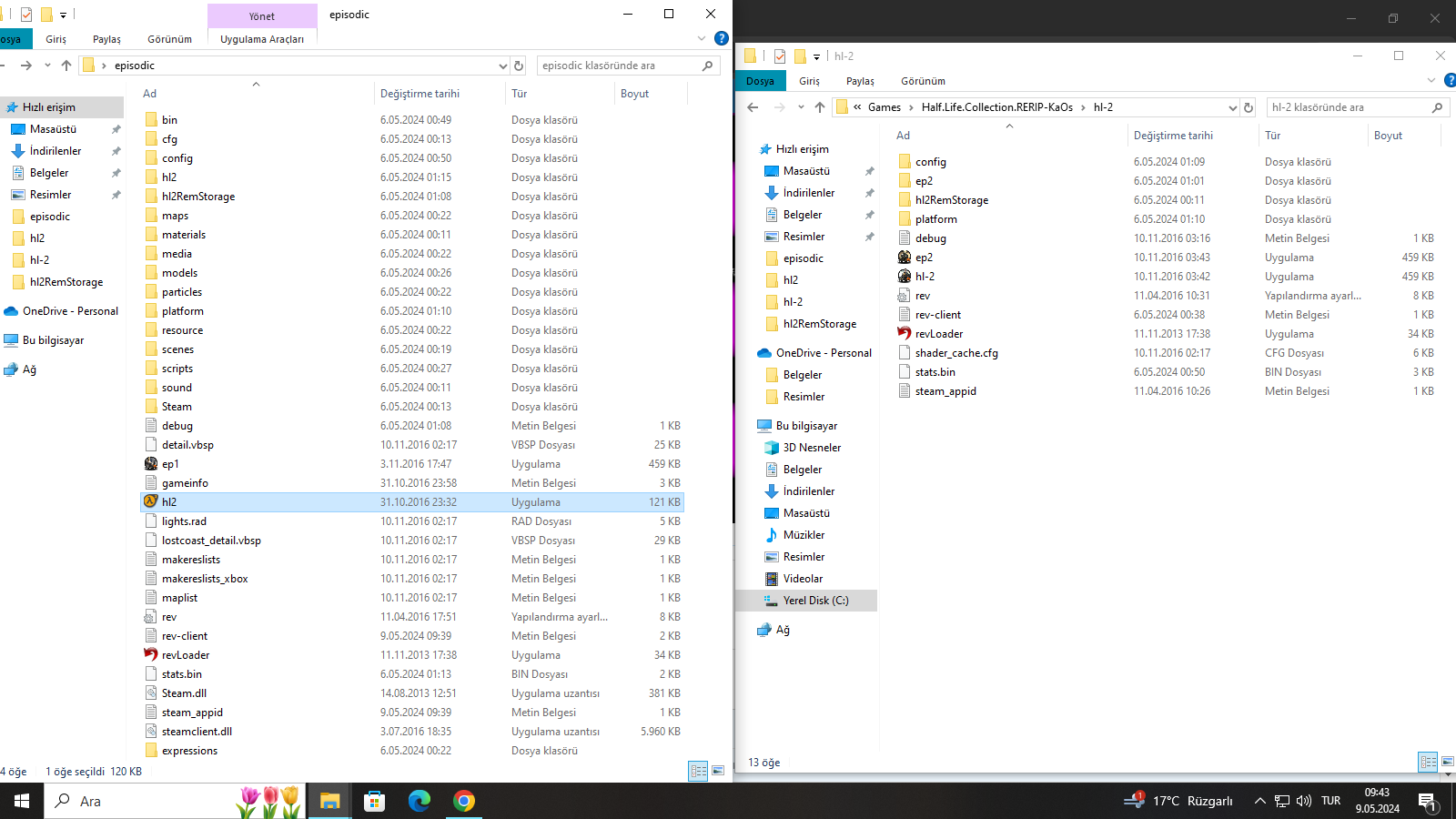Image resolution: width=1456 pixels, height=819 pixels.
Task: Go up one level in episodic window
Action: click(x=66, y=66)
